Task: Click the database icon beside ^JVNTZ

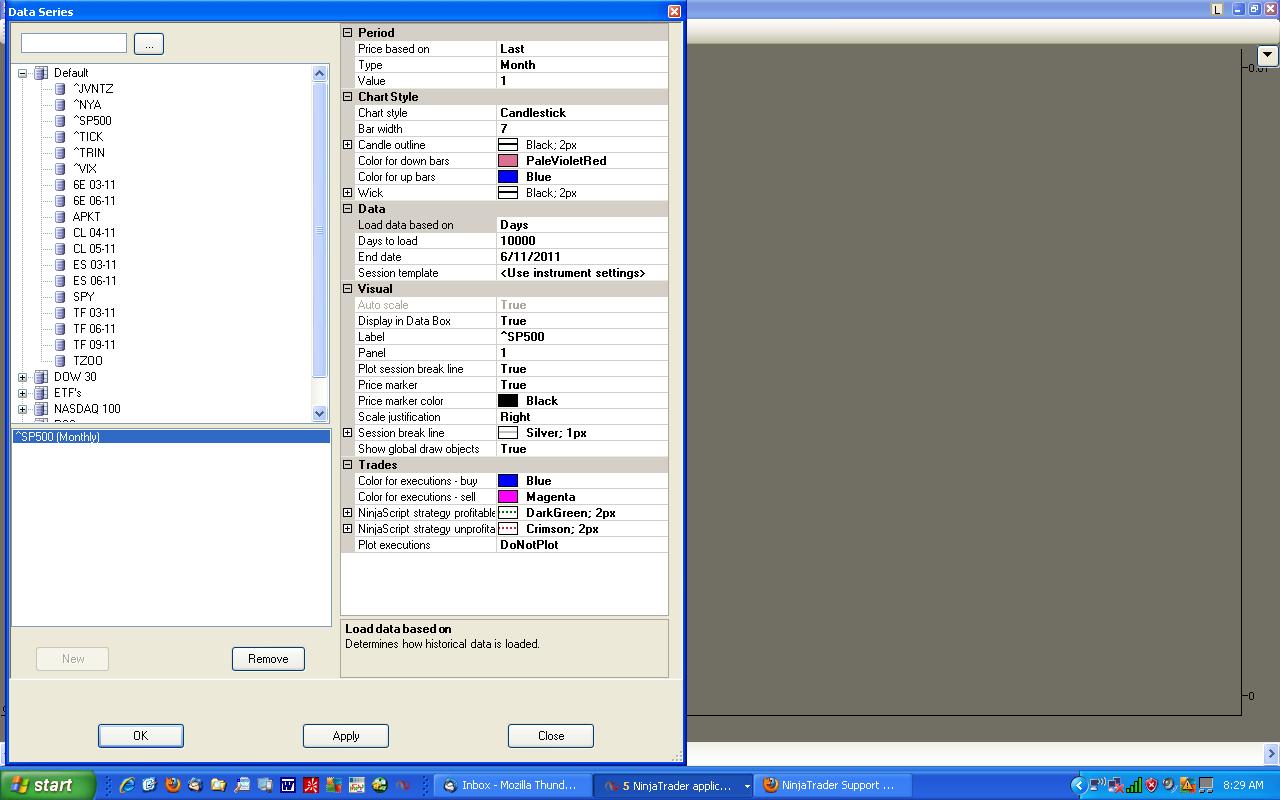Action: click(60, 89)
